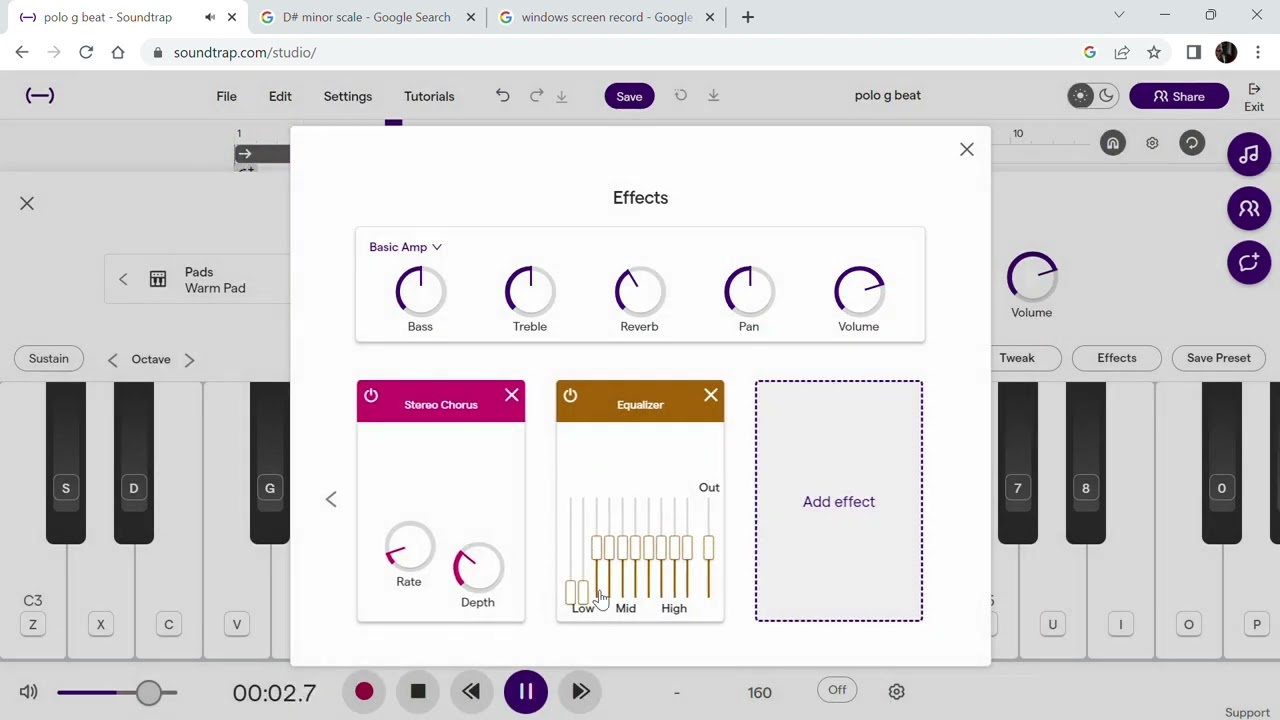Viewport: 1280px width, 720px height.
Task: Click the Soundtrap logo icon
Action: click(x=40, y=95)
